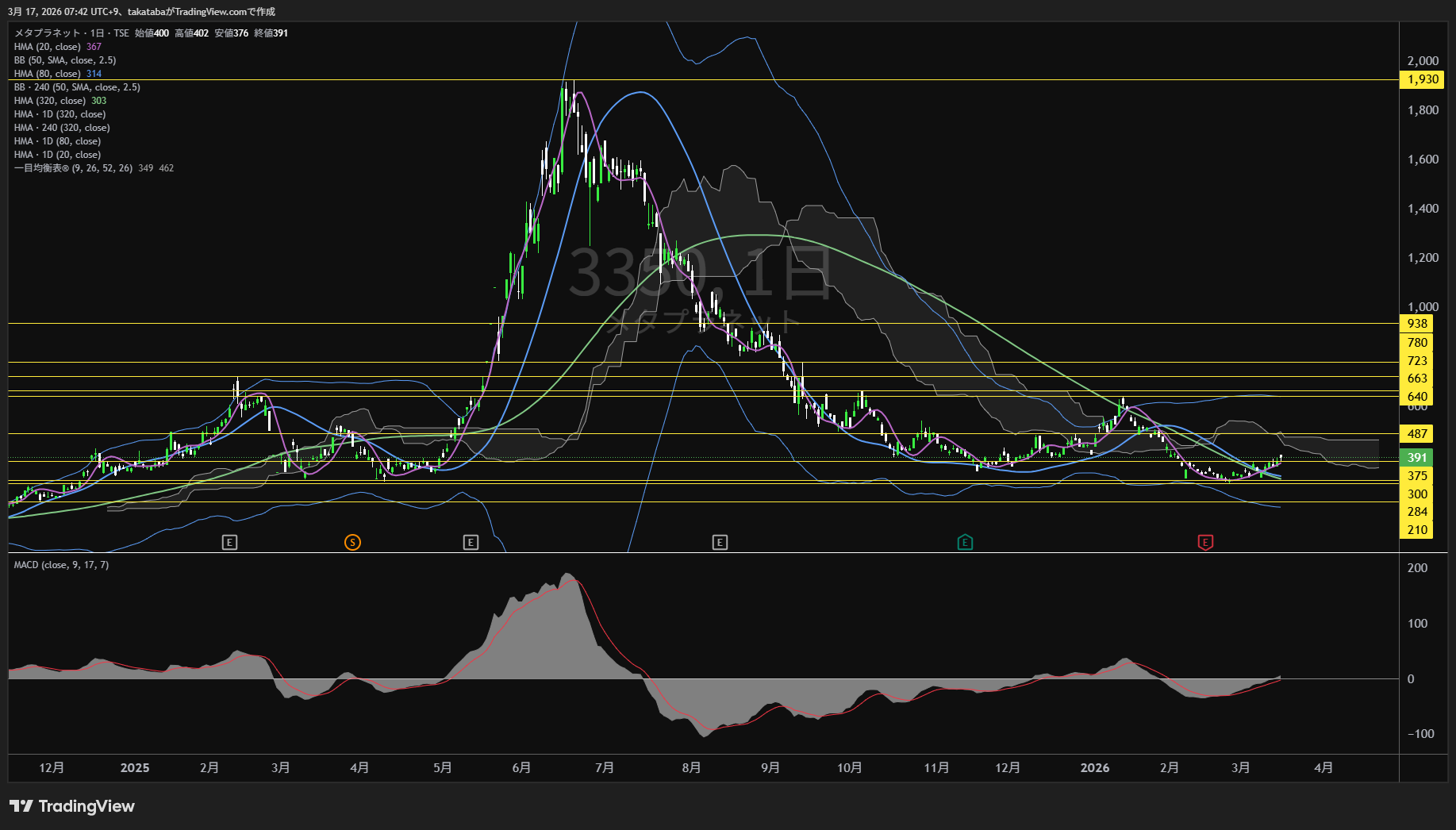Click the 2025 label on time axis
Image resolution: width=1456 pixels, height=830 pixels.
[x=135, y=767]
